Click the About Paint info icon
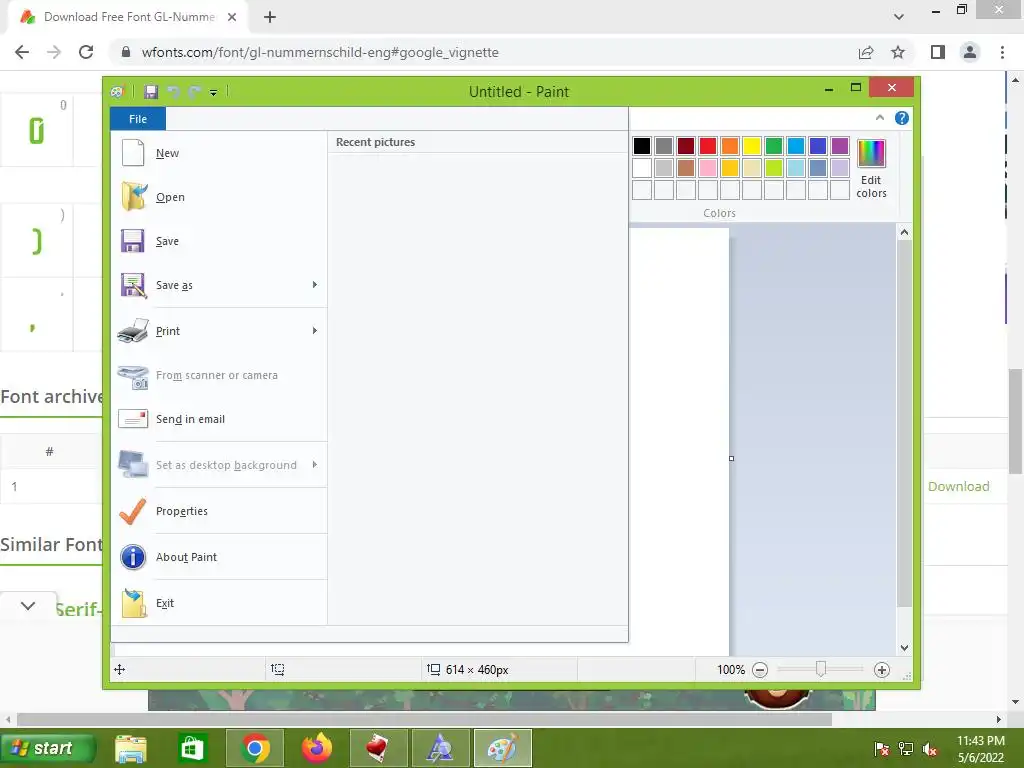This screenshot has height=768, width=1024. click(x=133, y=557)
